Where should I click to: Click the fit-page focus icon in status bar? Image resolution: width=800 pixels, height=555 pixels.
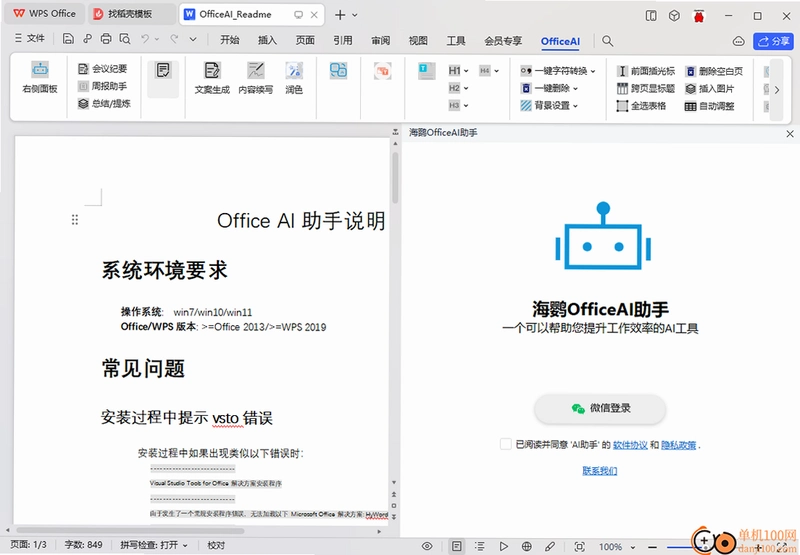[579, 546]
